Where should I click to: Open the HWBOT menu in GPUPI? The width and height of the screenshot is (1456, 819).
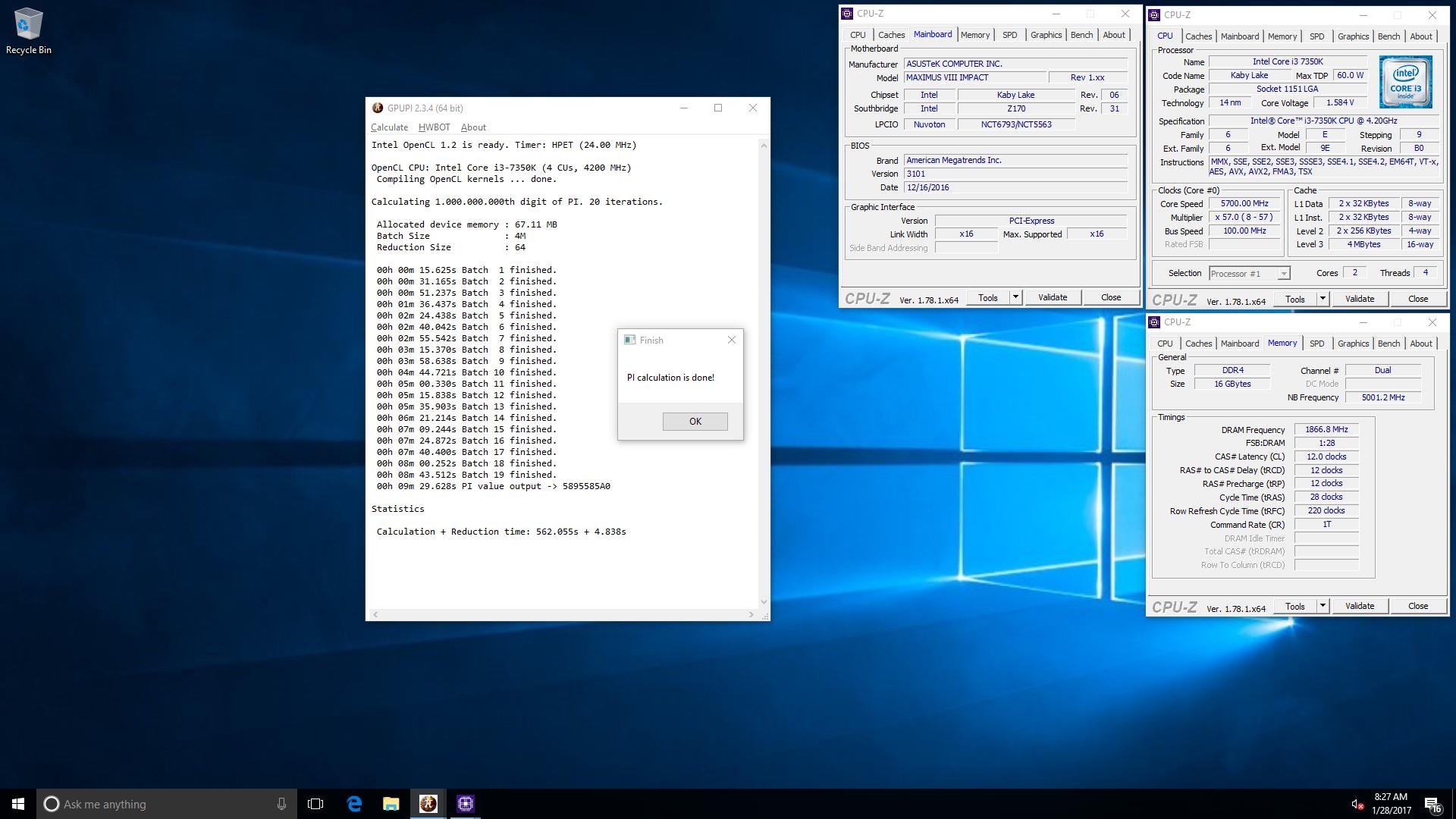point(434,127)
